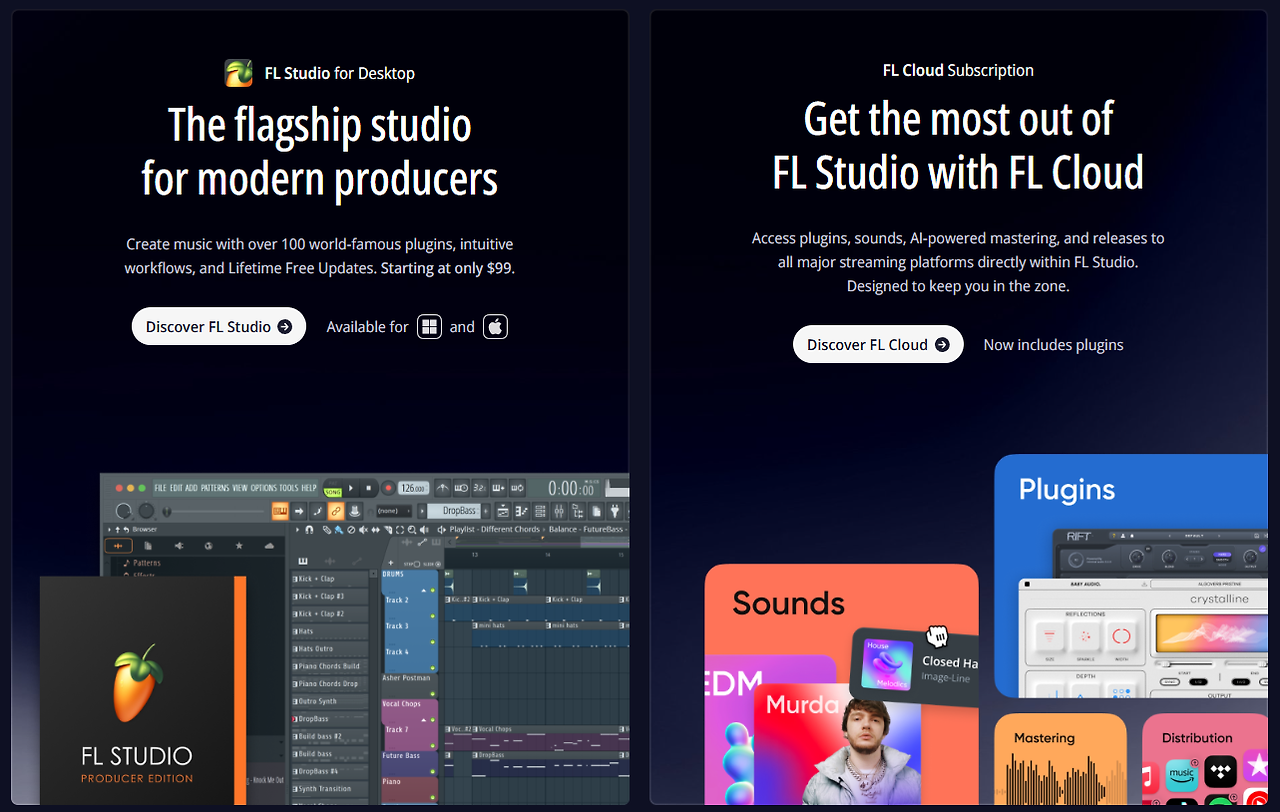Viewport: 1280px width, 812px height.
Task: Select Piano Chords Build in pattern list
Action: pos(329,666)
